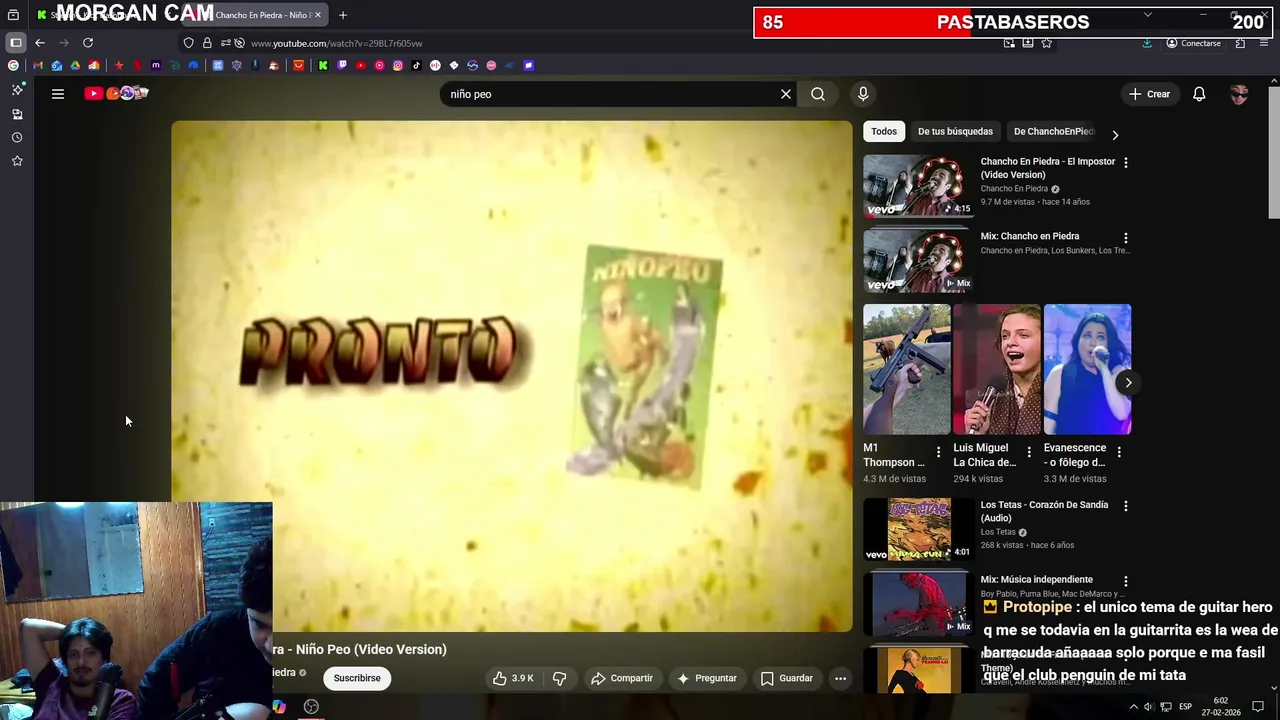Open the Instagram bookmark
1280x720 pixels.
pos(398,65)
